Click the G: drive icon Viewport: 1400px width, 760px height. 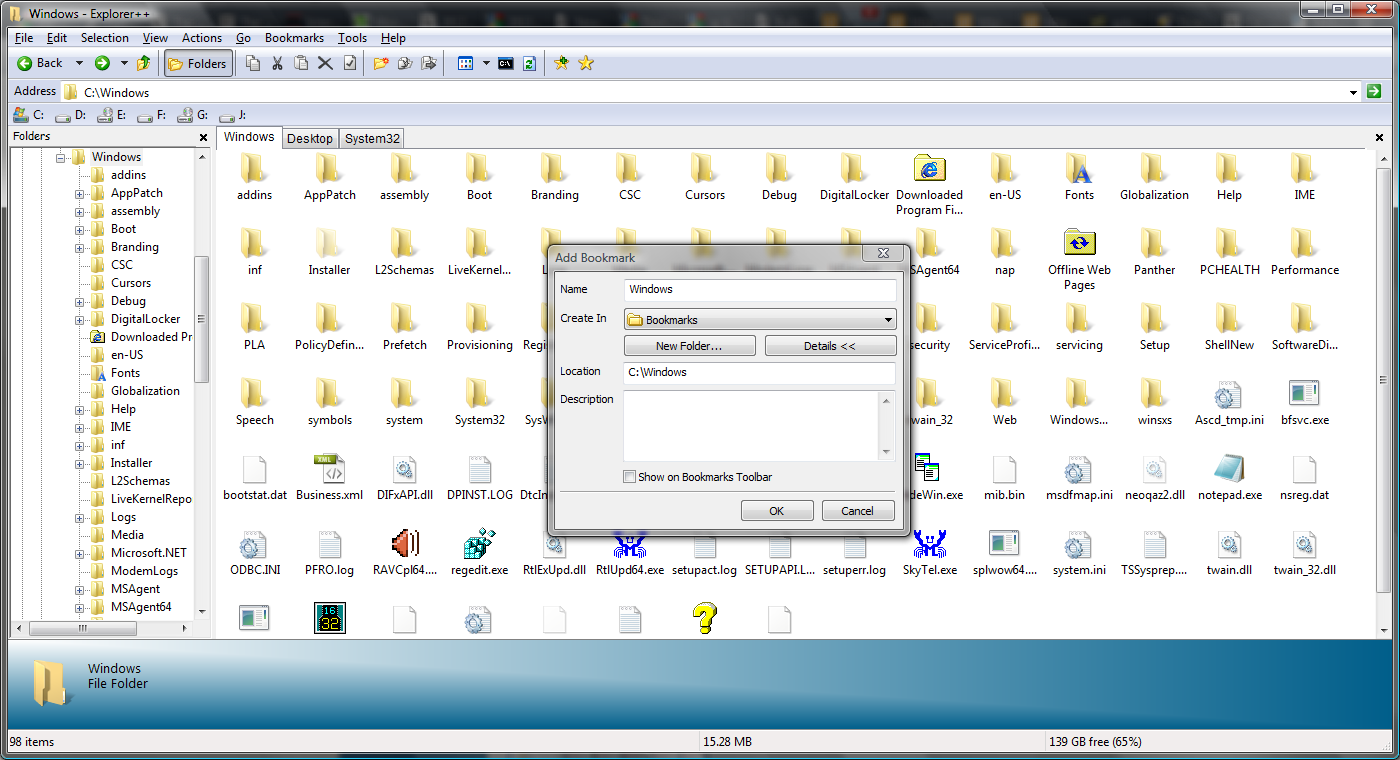coord(186,115)
